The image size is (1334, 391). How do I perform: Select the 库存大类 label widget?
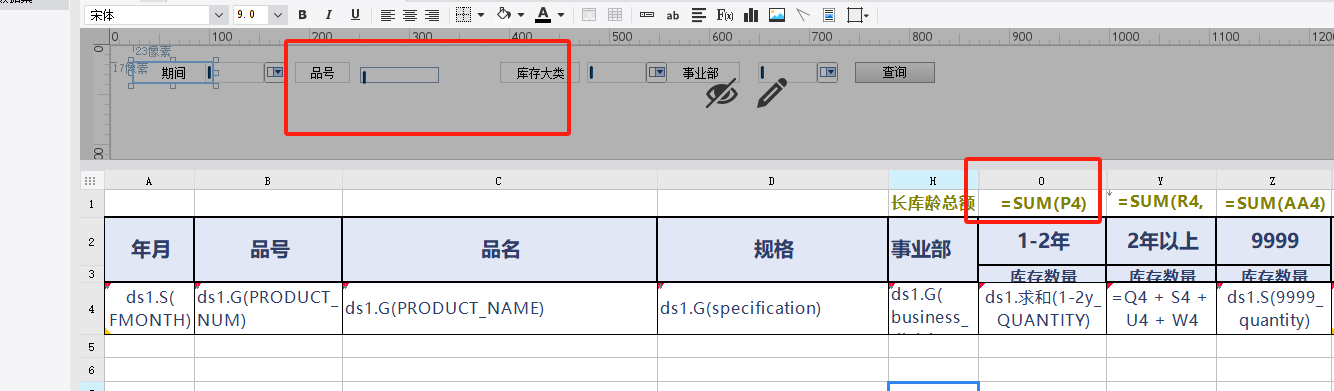click(540, 73)
